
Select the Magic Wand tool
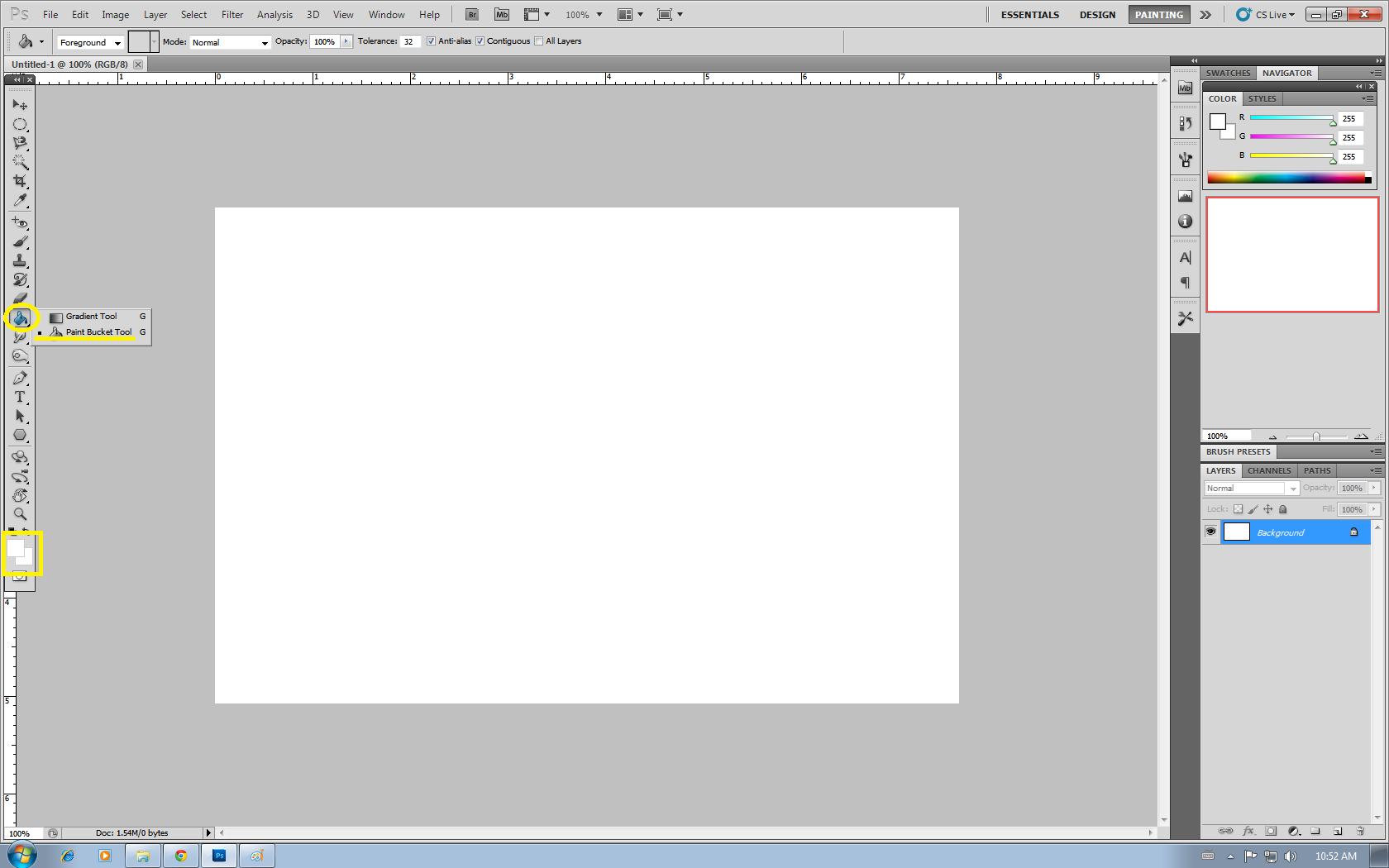[20, 162]
